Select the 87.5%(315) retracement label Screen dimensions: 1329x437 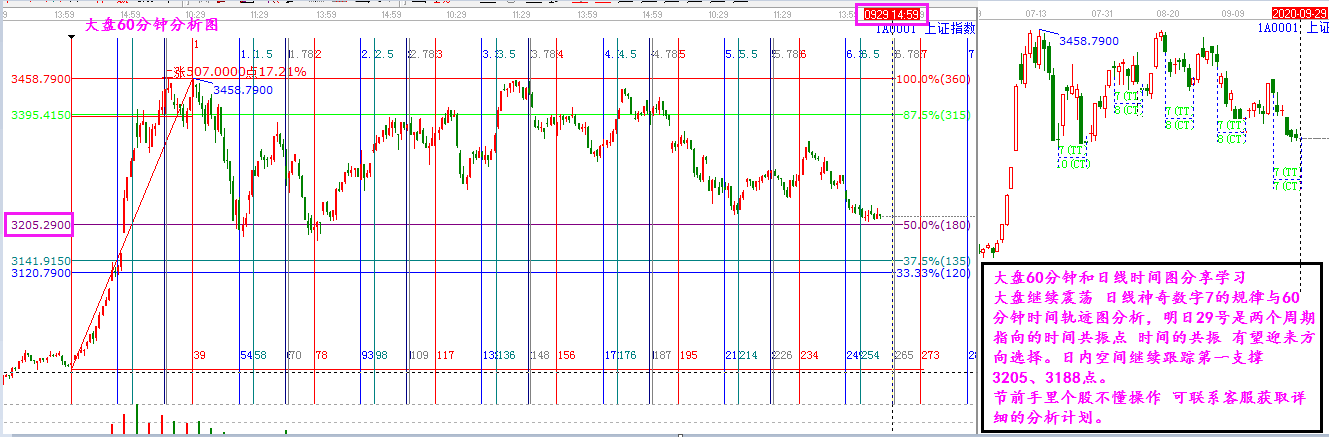pyautogui.click(x=930, y=115)
